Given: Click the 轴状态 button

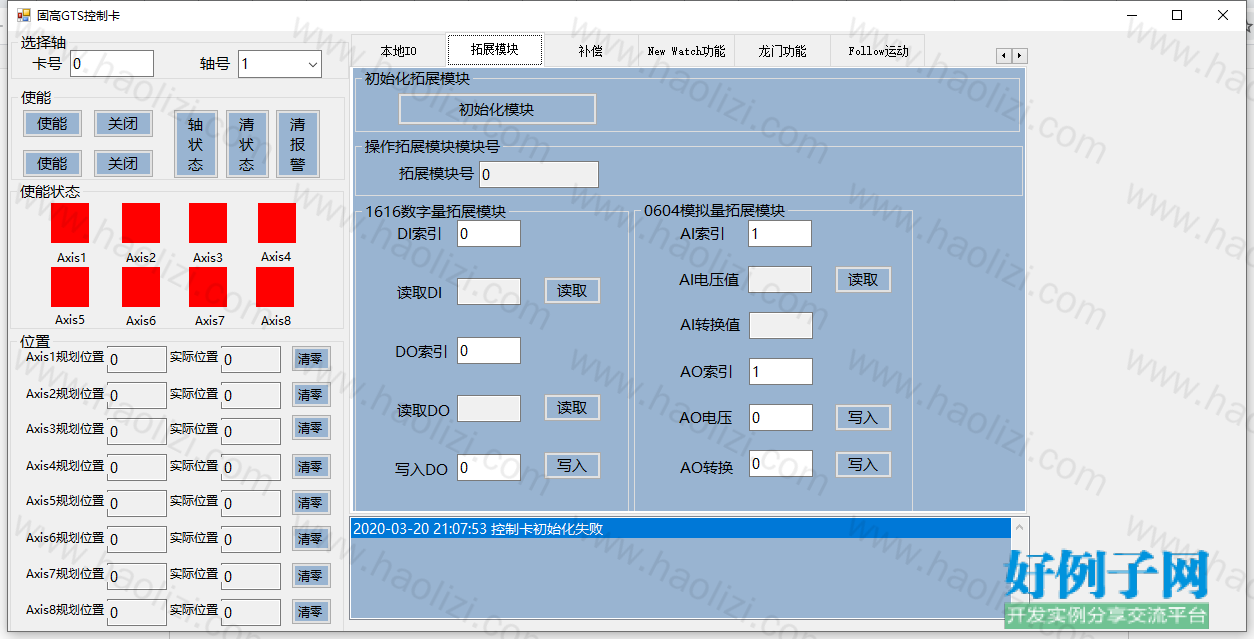Looking at the screenshot, I should pyautogui.click(x=196, y=144).
